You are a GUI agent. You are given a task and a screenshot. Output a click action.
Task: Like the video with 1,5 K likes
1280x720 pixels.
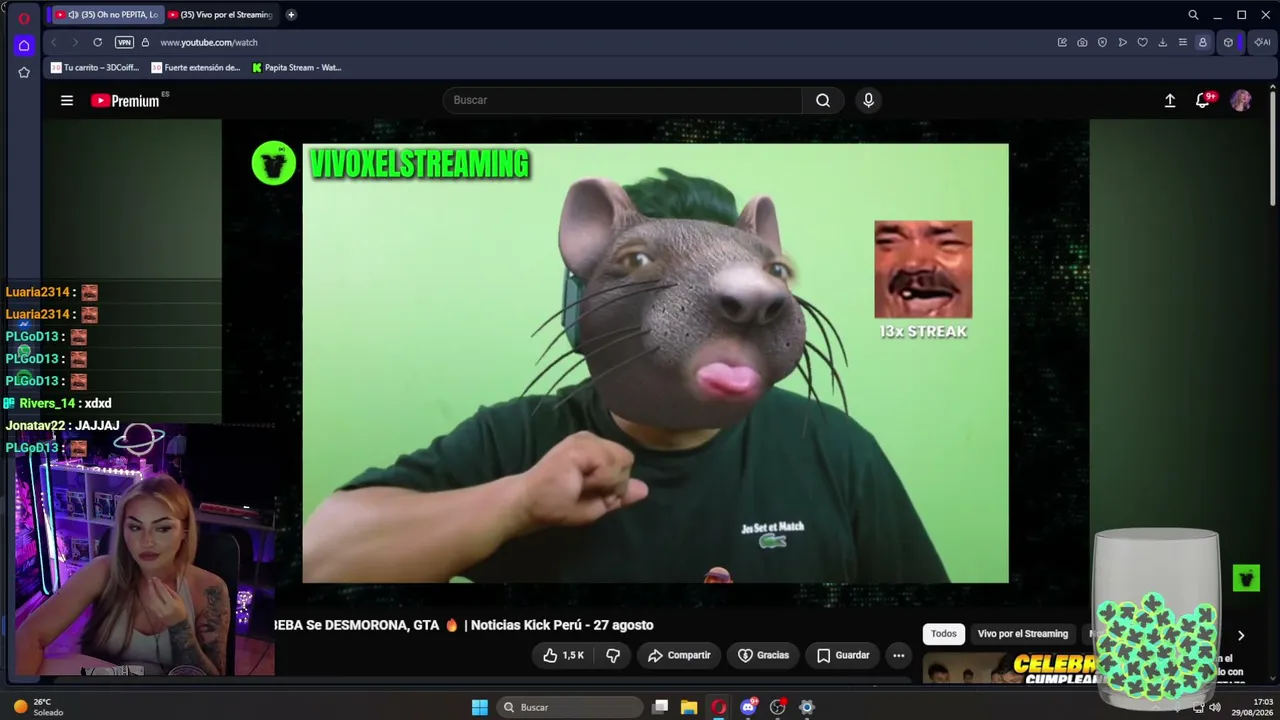pyautogui.click(x=563, y=655)
